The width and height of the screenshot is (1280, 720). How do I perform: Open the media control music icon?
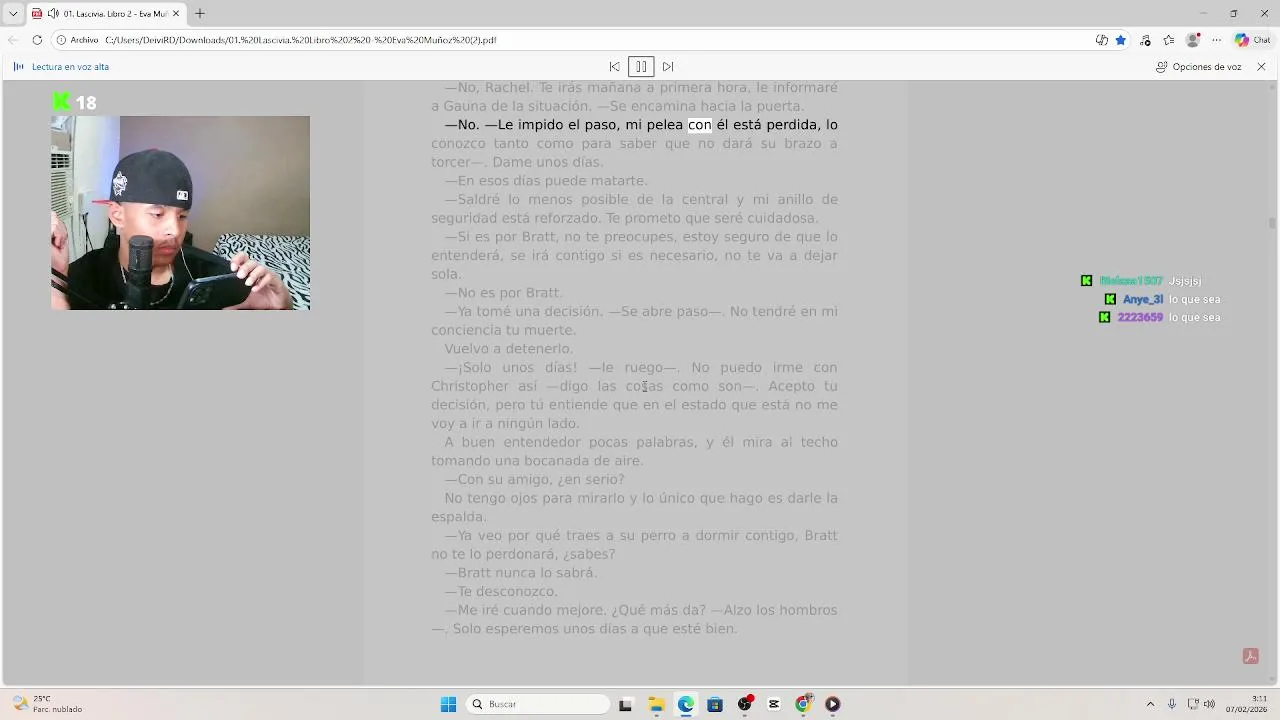coord(1145,40)
